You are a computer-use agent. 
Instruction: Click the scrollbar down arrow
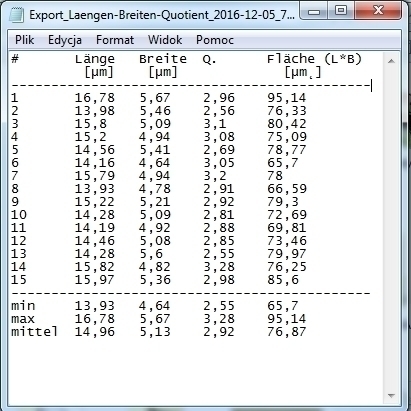point(391,396)
